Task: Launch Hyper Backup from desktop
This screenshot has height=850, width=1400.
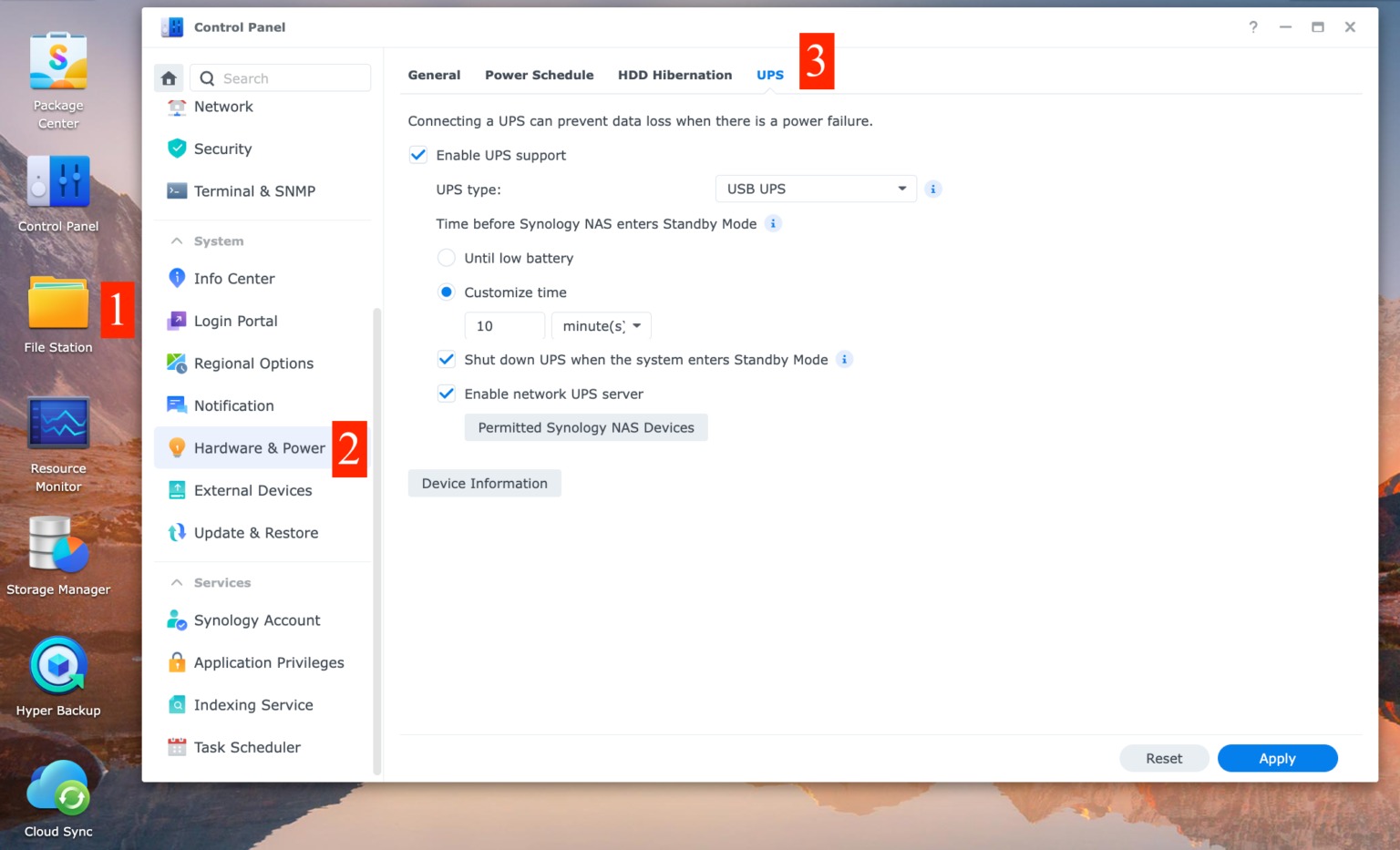Action: 58,666
